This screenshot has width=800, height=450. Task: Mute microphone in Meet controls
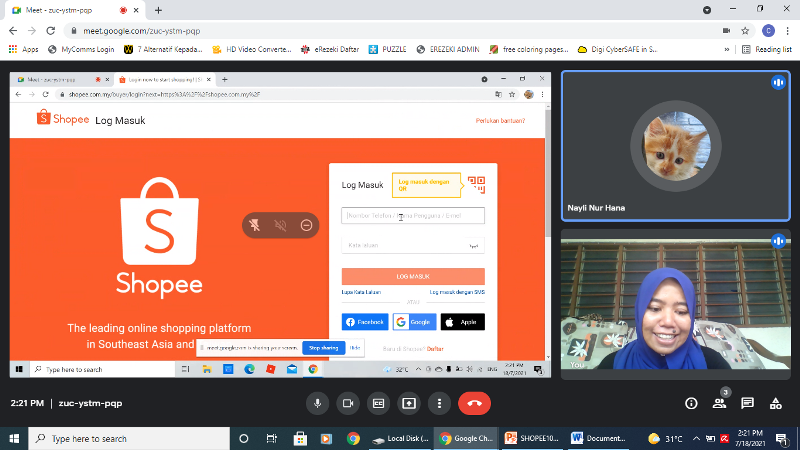(317, 403)
